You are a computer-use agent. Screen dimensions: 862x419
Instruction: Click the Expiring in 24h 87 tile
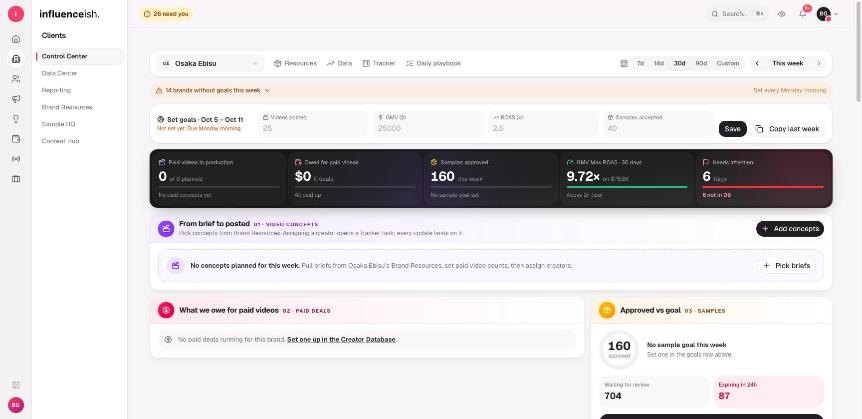click(769, 392)
